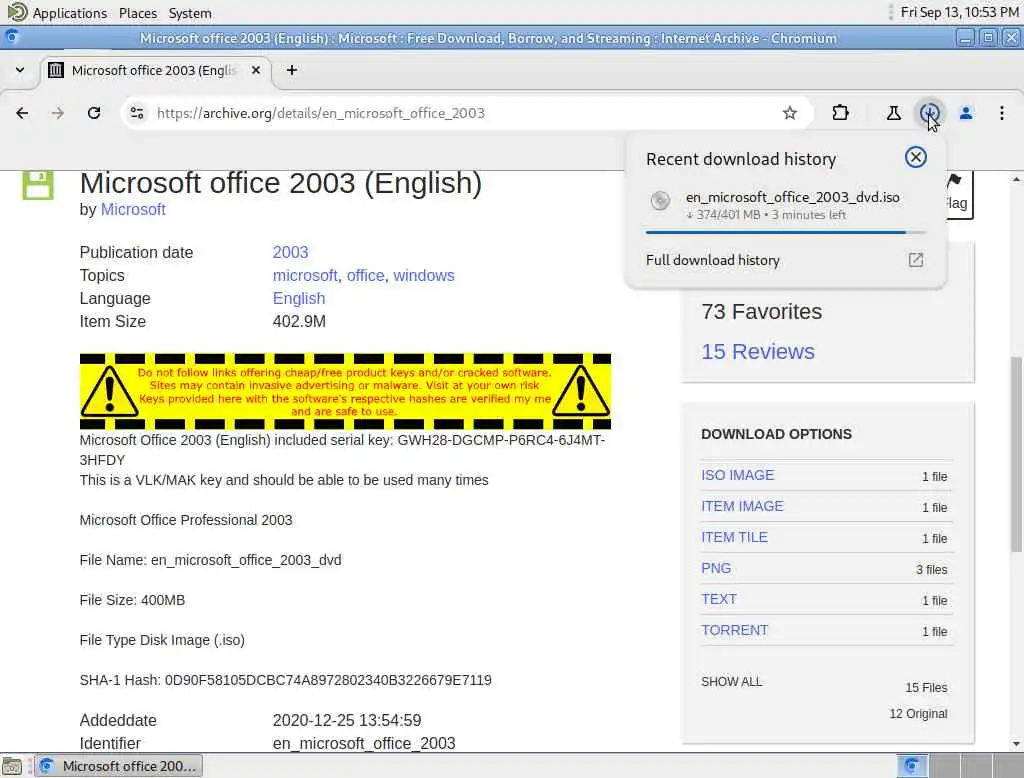The image size is (1024, 778).
Task: Click the clock showing Fri Sep 13
Action: click(x=959, y=12)
